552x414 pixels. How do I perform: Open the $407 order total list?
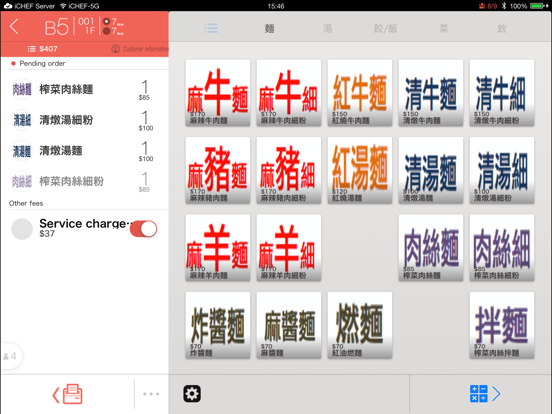[x=43, y=49]
